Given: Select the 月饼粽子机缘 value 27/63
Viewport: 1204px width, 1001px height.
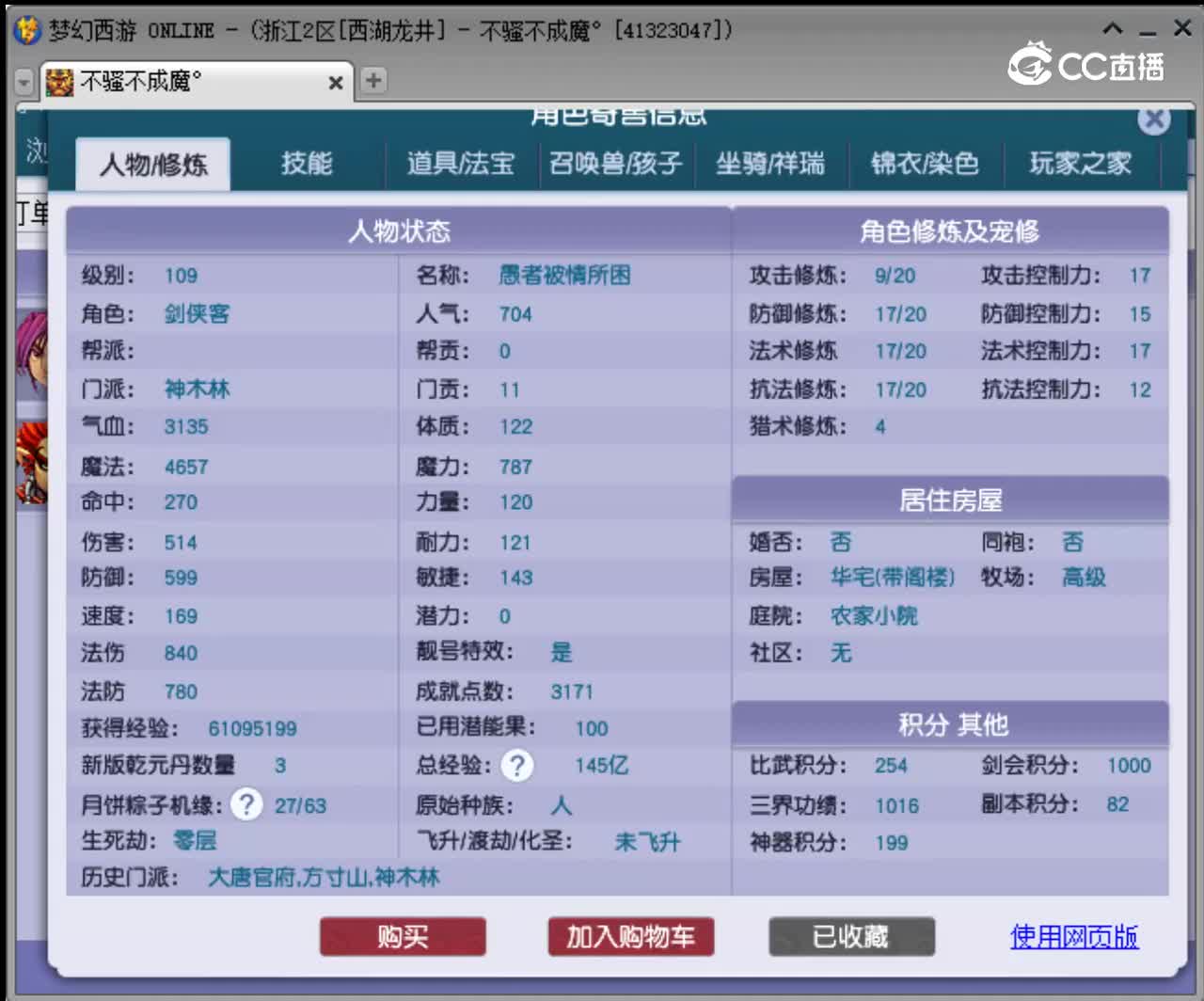Looking at the screenshot, I should 300,806.
